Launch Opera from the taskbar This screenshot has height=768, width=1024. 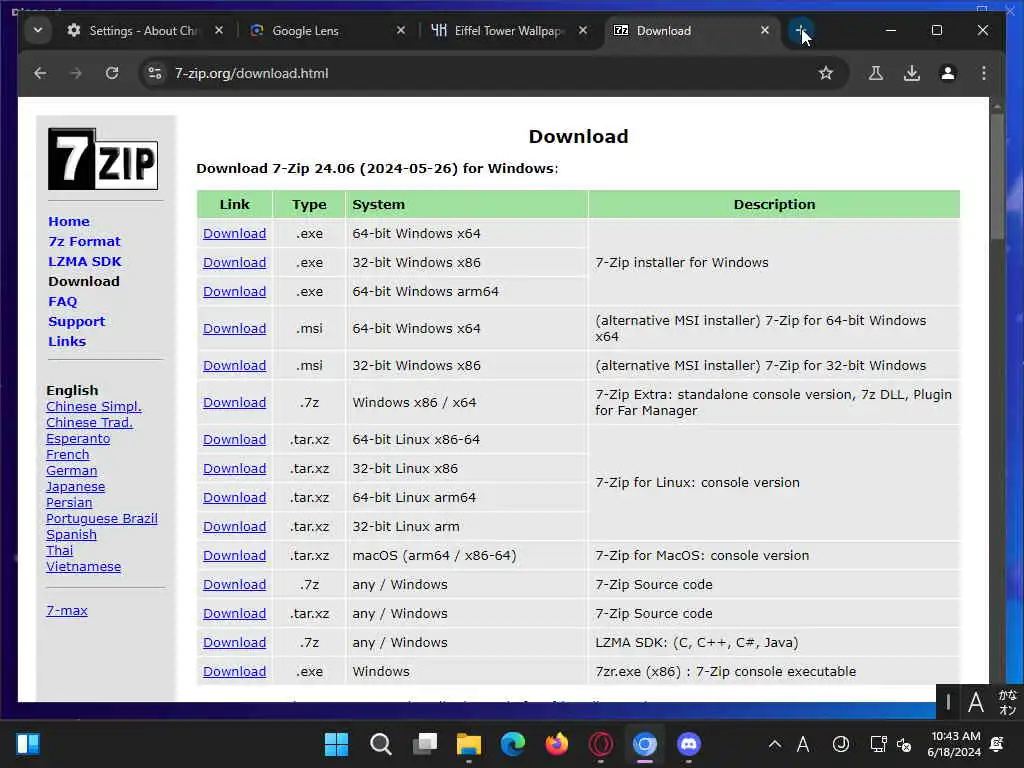600,744
